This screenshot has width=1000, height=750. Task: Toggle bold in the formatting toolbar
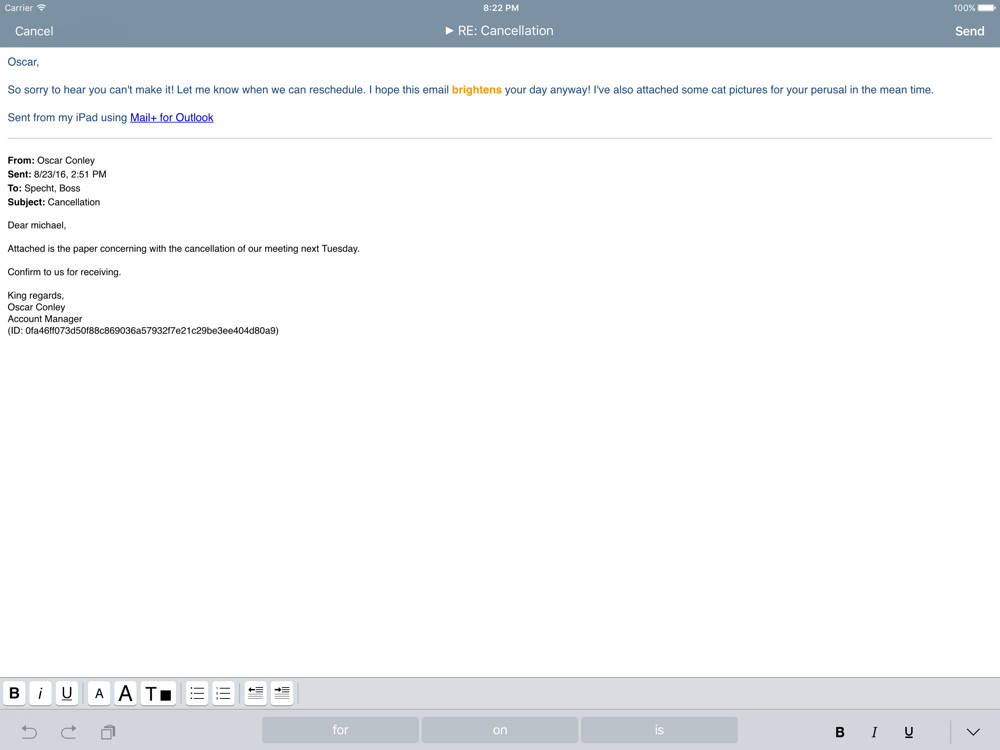pos(14,693)
